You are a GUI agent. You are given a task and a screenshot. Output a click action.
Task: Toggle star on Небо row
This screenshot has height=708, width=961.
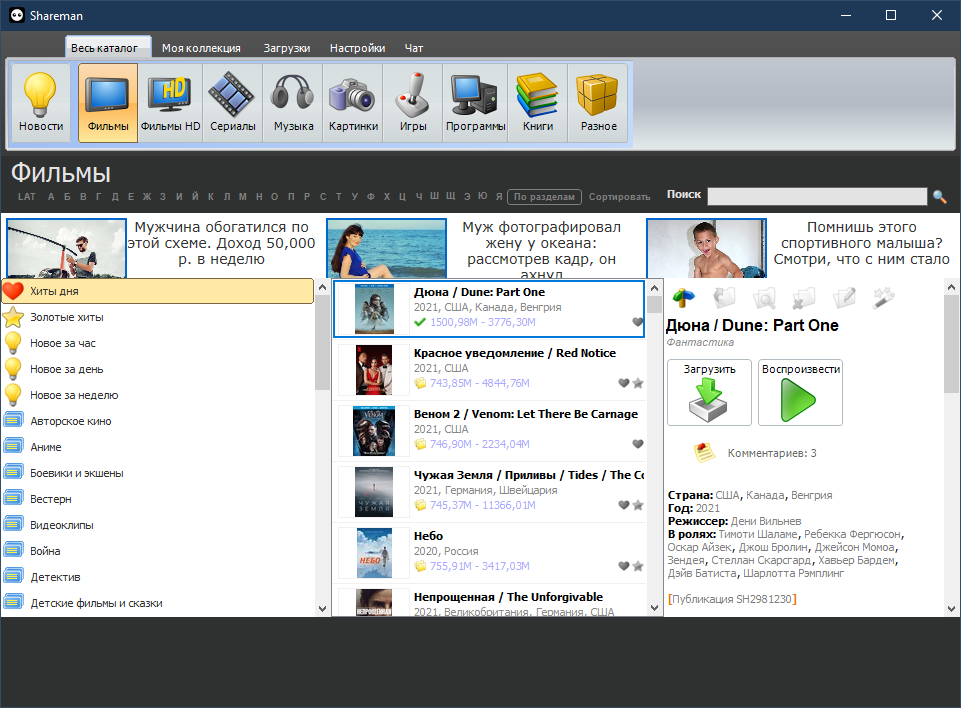tap(638, 566)
